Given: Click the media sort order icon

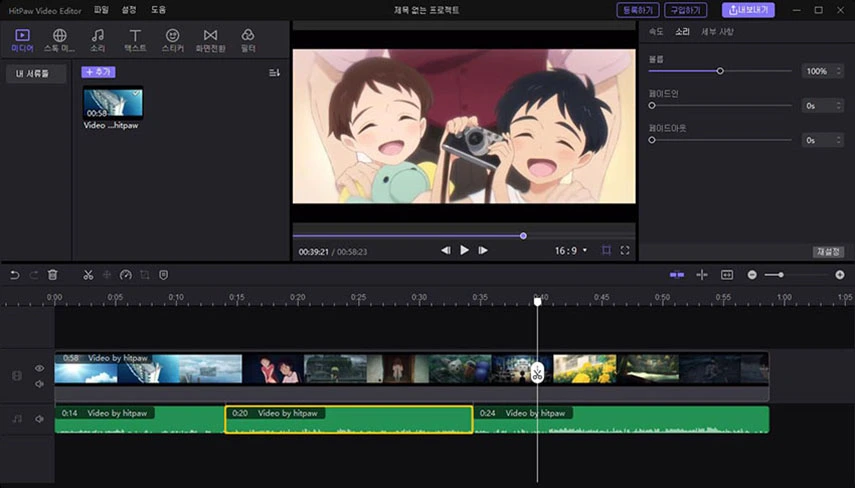Looking at the screenshot, I should click(274, 73).
